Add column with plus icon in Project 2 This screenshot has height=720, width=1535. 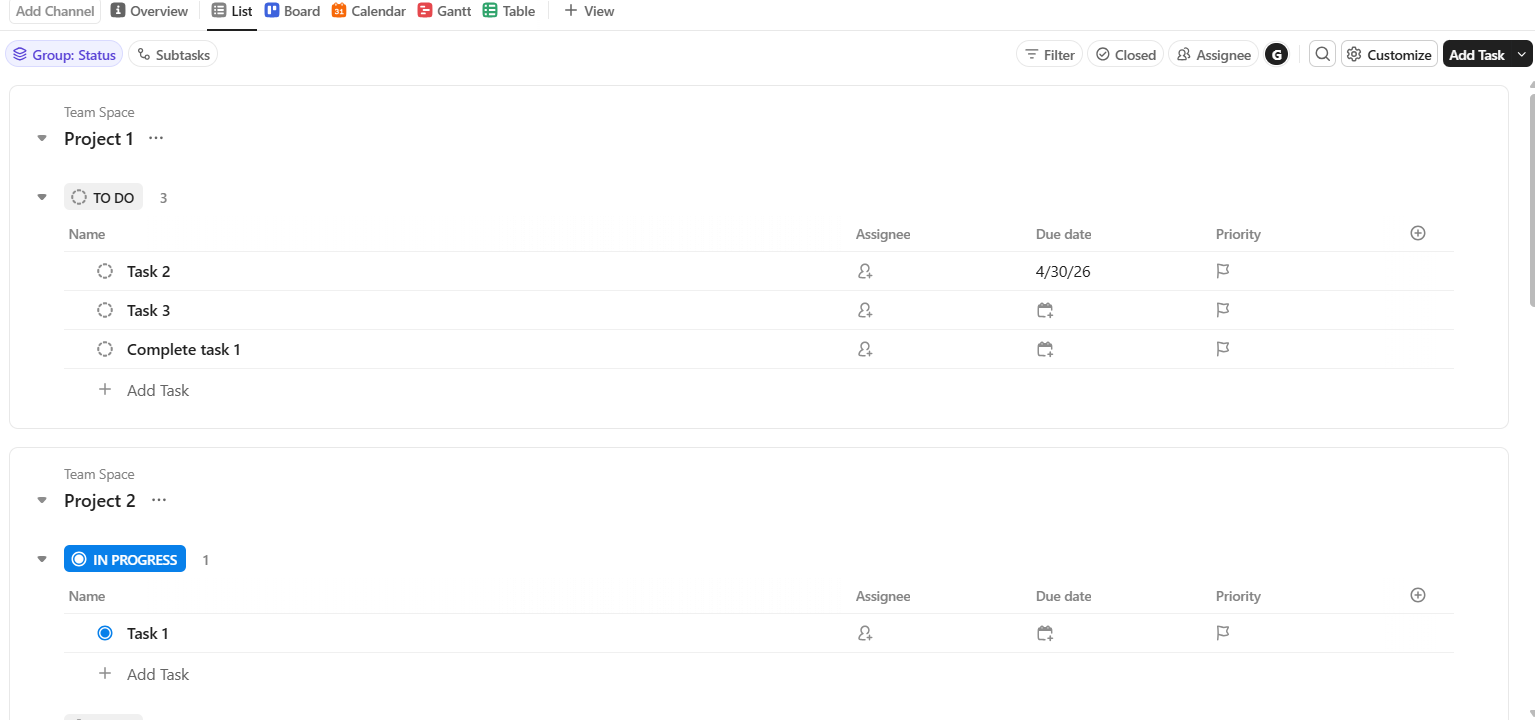[x=1417, y=595]
